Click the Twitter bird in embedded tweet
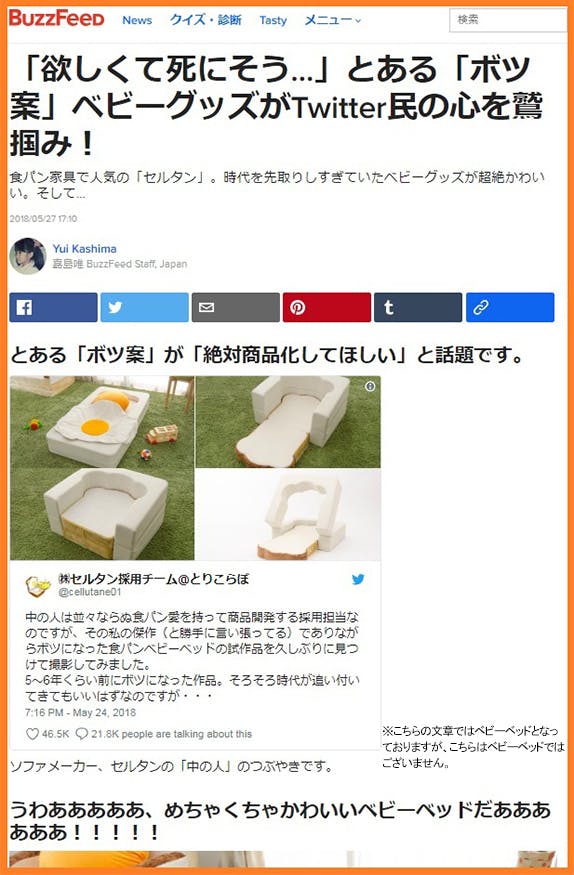Viewport: 574px width, 875px height. pos(358,579)
